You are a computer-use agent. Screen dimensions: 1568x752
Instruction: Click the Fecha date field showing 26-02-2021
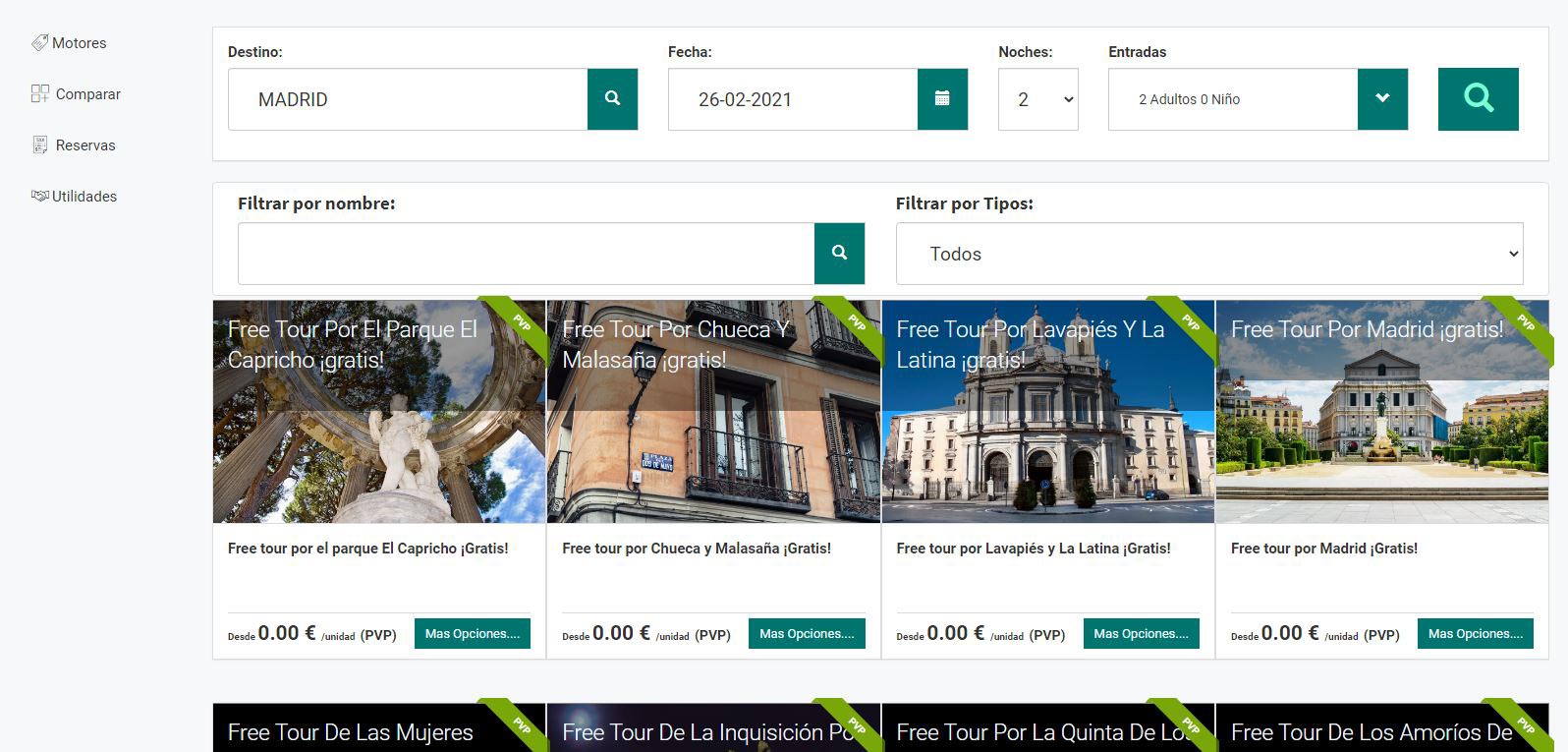click(792, 99)
